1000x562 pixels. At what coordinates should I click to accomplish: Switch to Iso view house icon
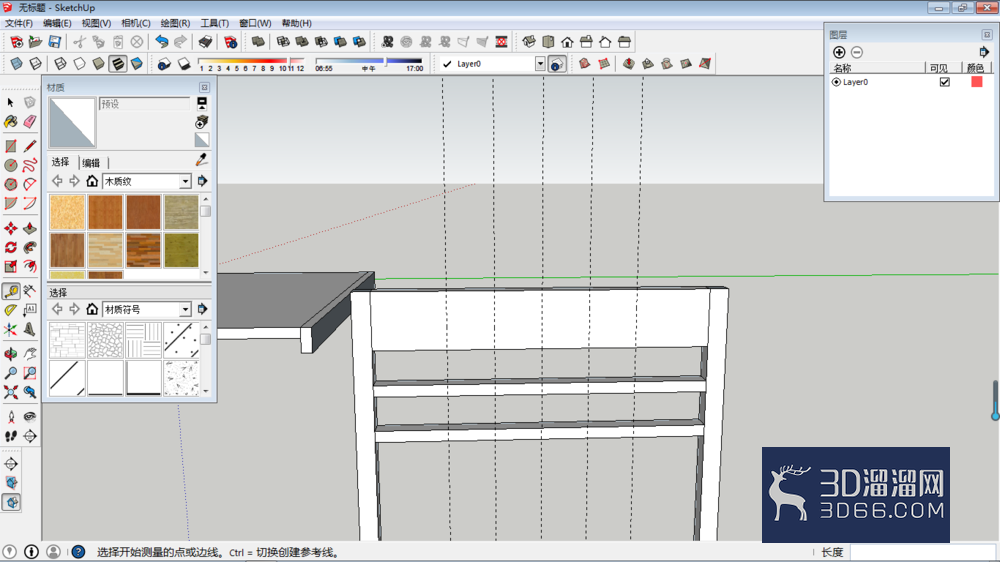pos(529,42)
